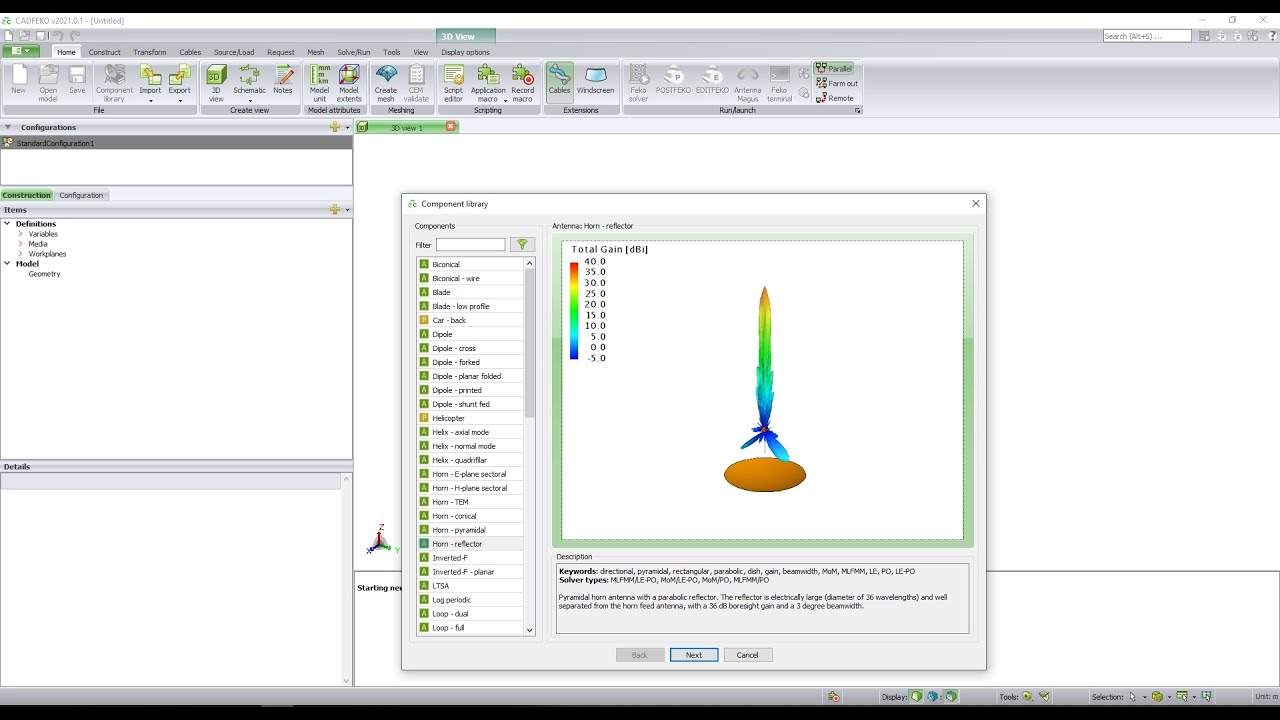
Task: Close the 3D view 1 tab
Action: click(451, 127)
